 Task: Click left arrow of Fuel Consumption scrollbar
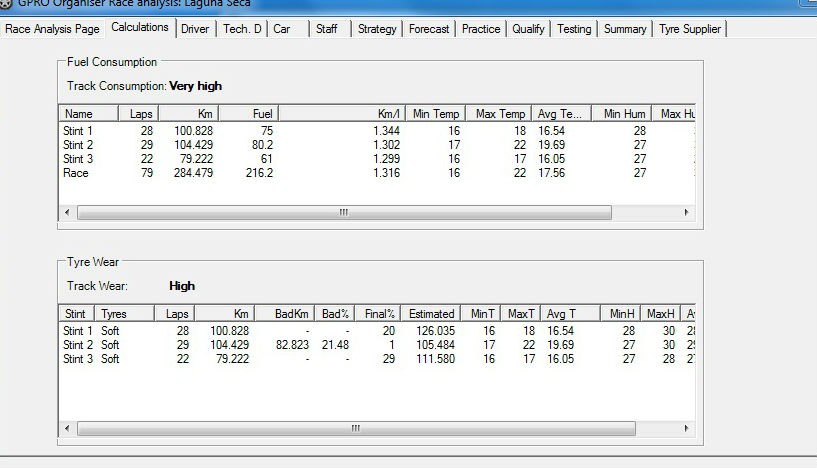tap(67, 212)
